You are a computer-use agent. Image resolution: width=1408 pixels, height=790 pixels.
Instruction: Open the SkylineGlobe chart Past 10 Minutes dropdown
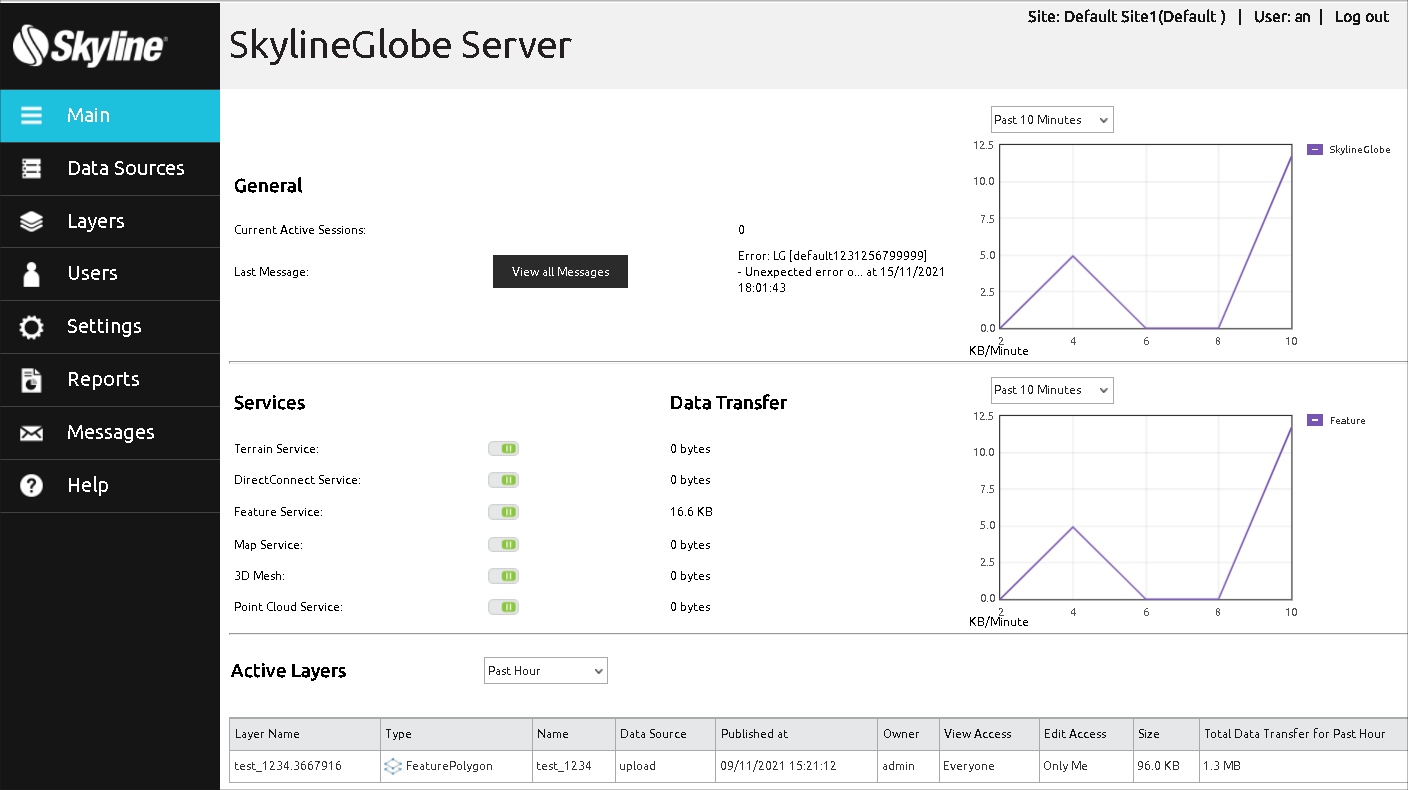click(x=1051, y=120)
